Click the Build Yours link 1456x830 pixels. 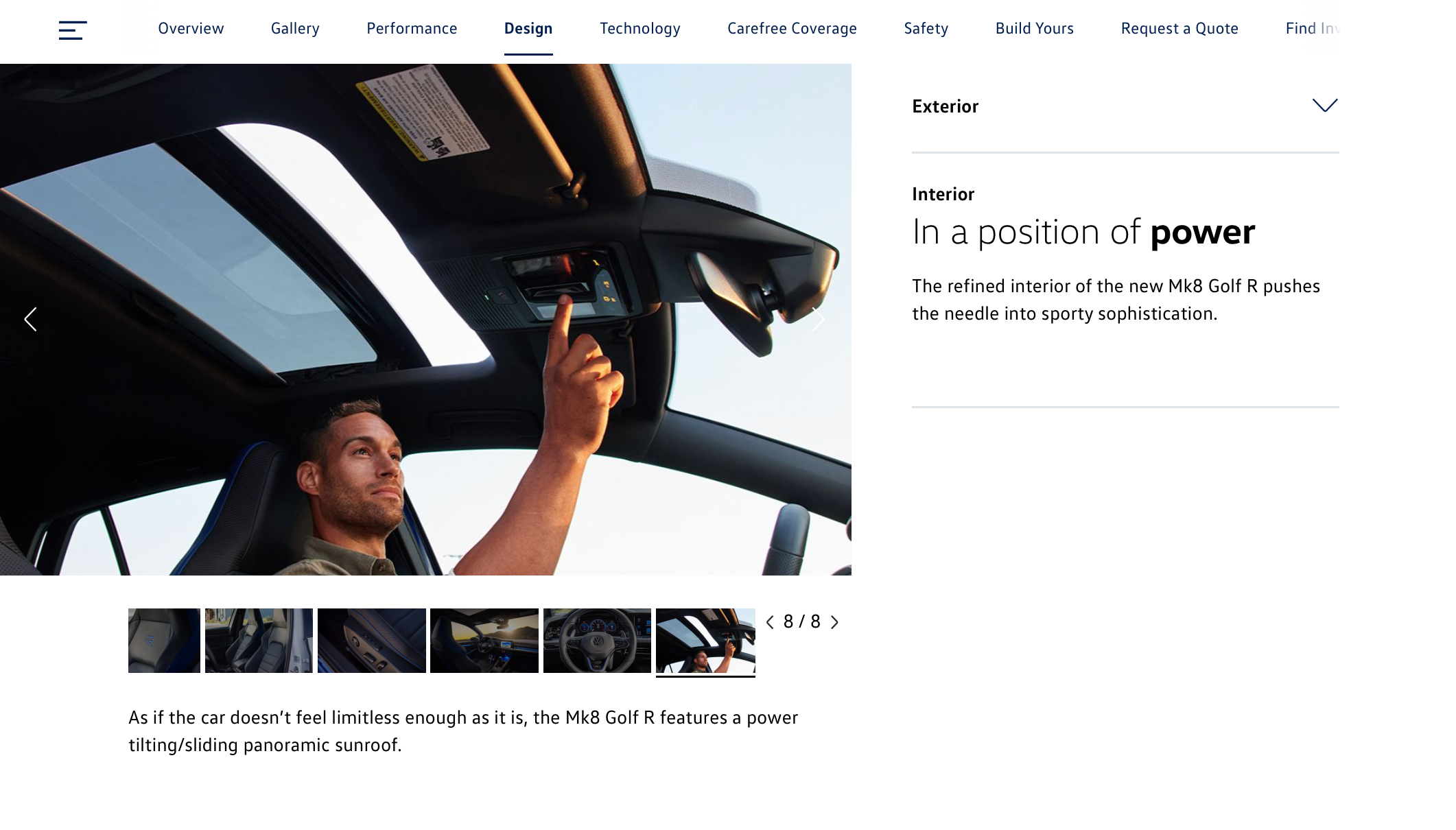click(1034, 29)
